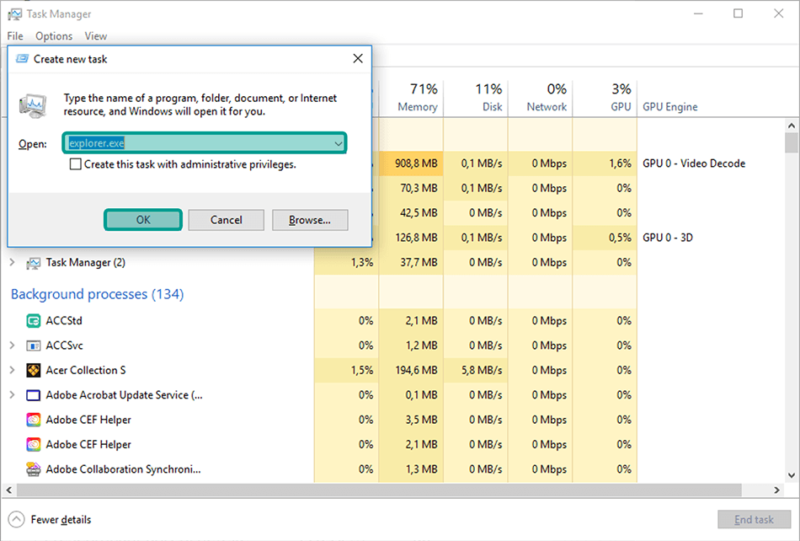Expand the Task Manager (2) process group
The image size is (800, 541).
click(x=12, y=262)
